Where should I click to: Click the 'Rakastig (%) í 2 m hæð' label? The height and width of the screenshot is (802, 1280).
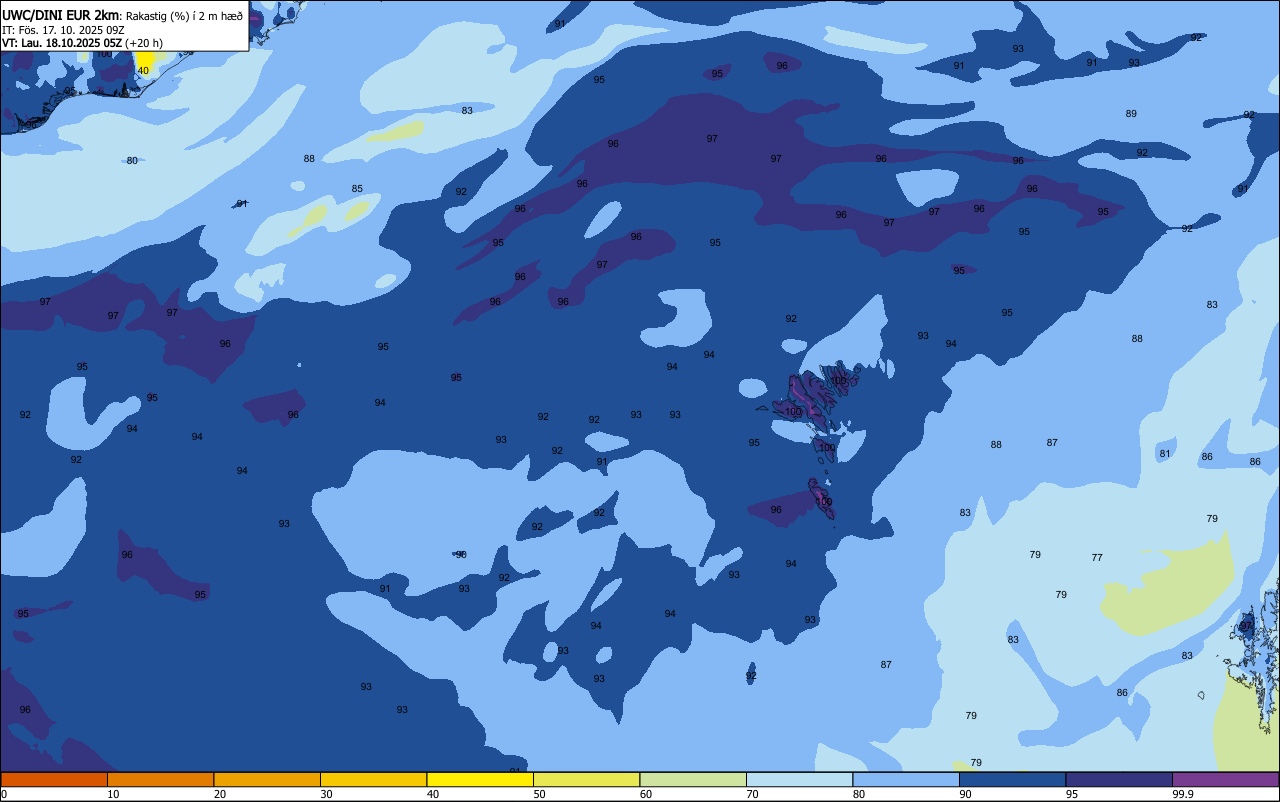pos(184,16)
